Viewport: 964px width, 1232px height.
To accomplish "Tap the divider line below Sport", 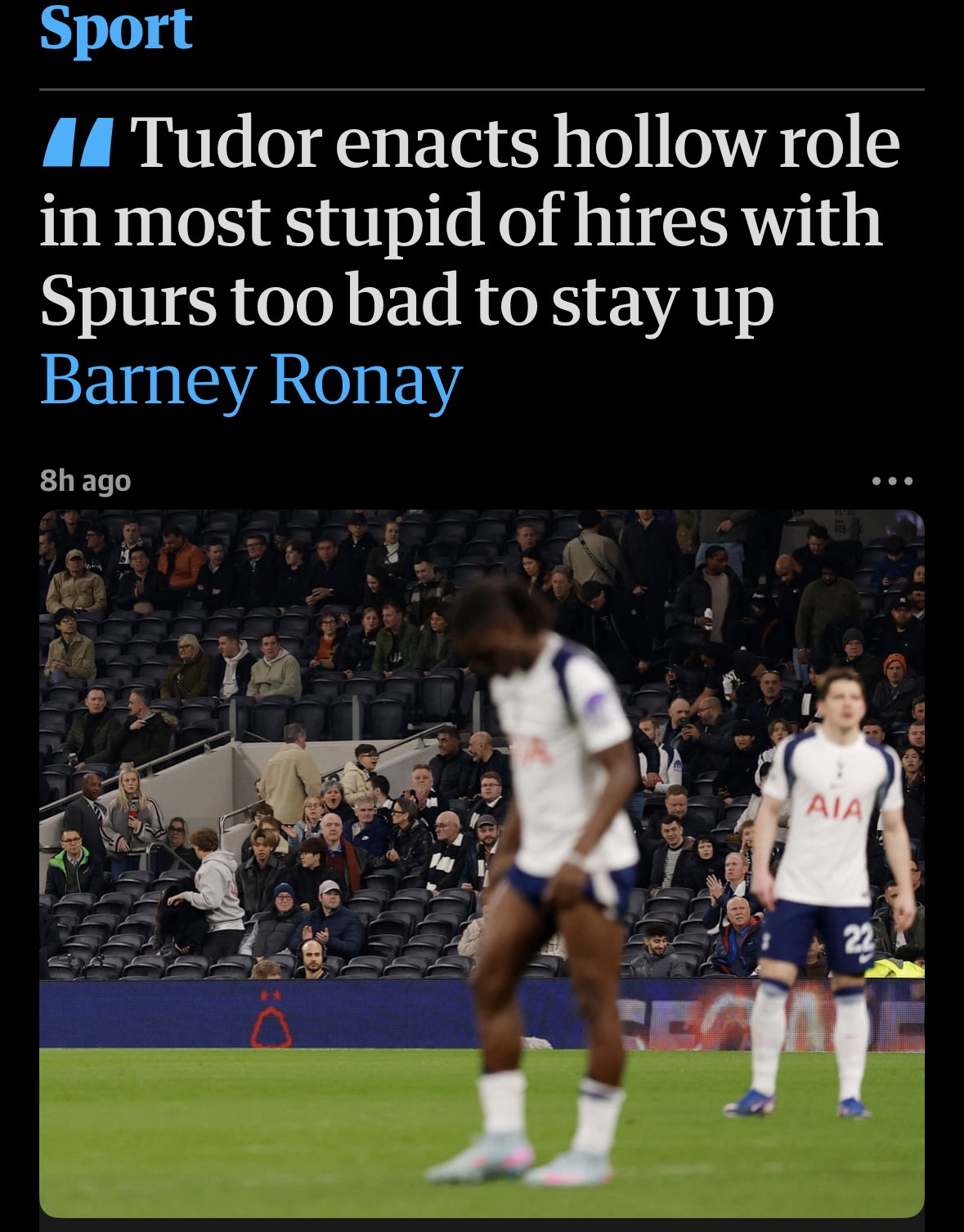I will pos(482,89).
